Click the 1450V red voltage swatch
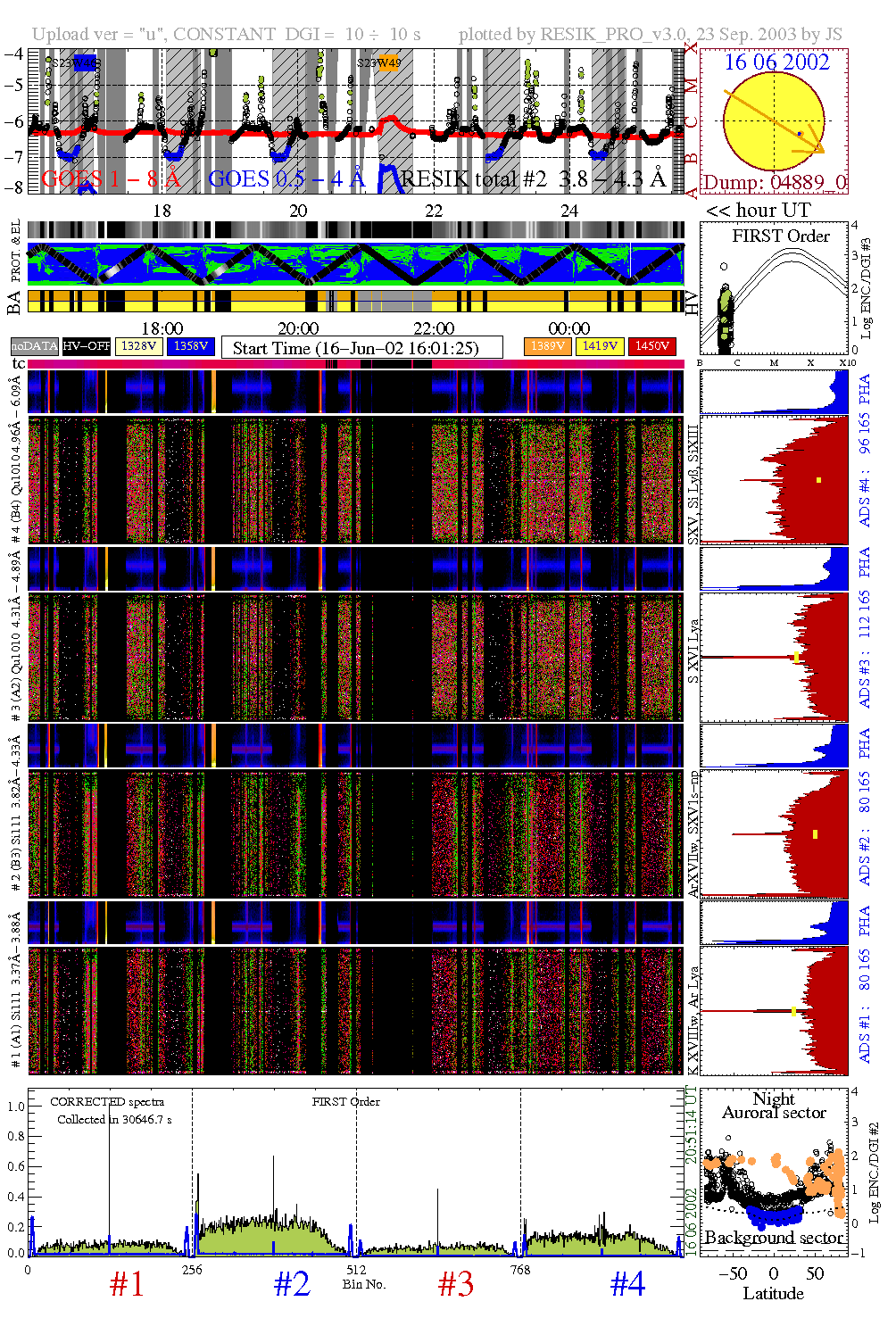 point(652,346)
